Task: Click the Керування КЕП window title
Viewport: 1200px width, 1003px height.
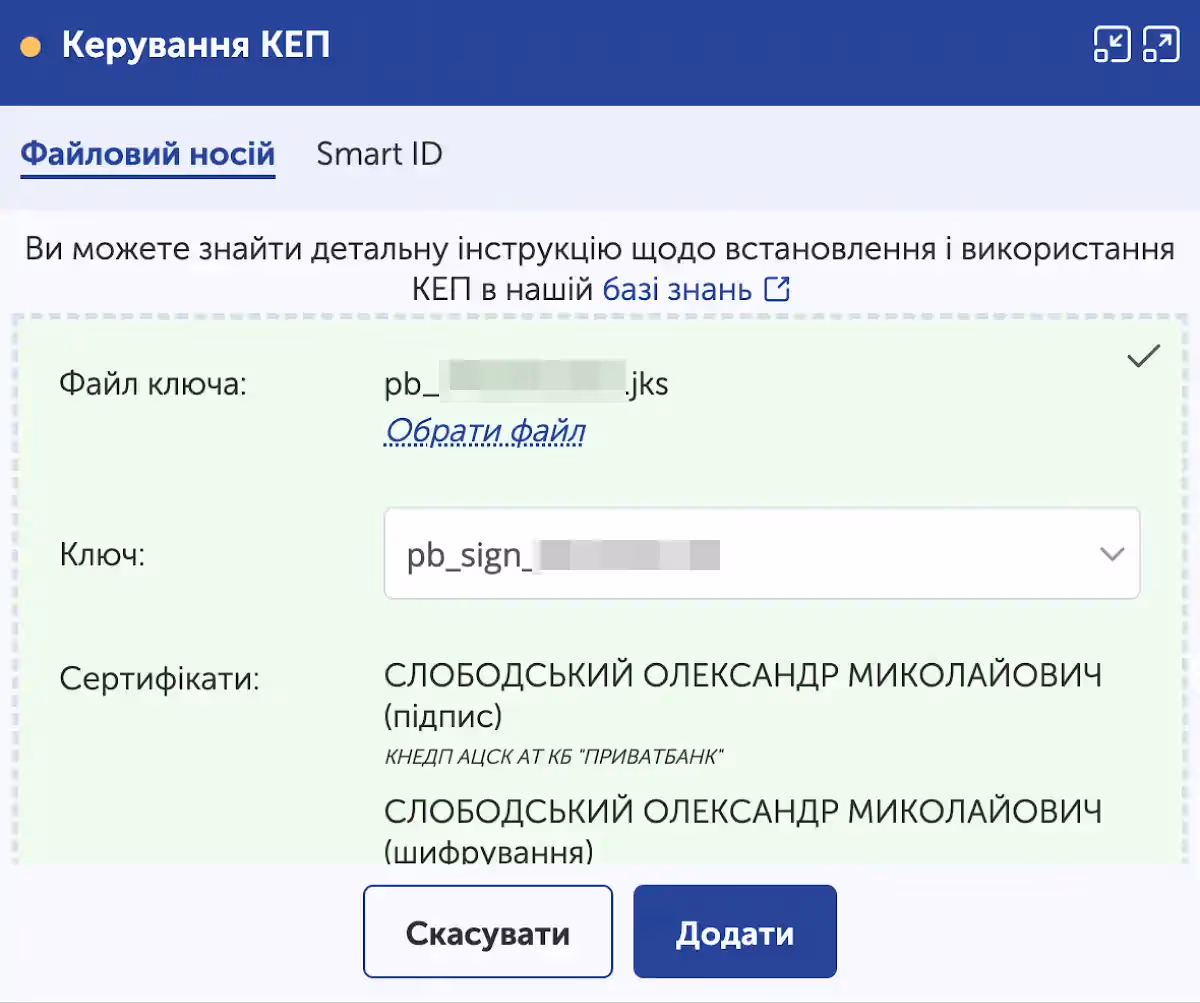Action: (x=196, y=44)
